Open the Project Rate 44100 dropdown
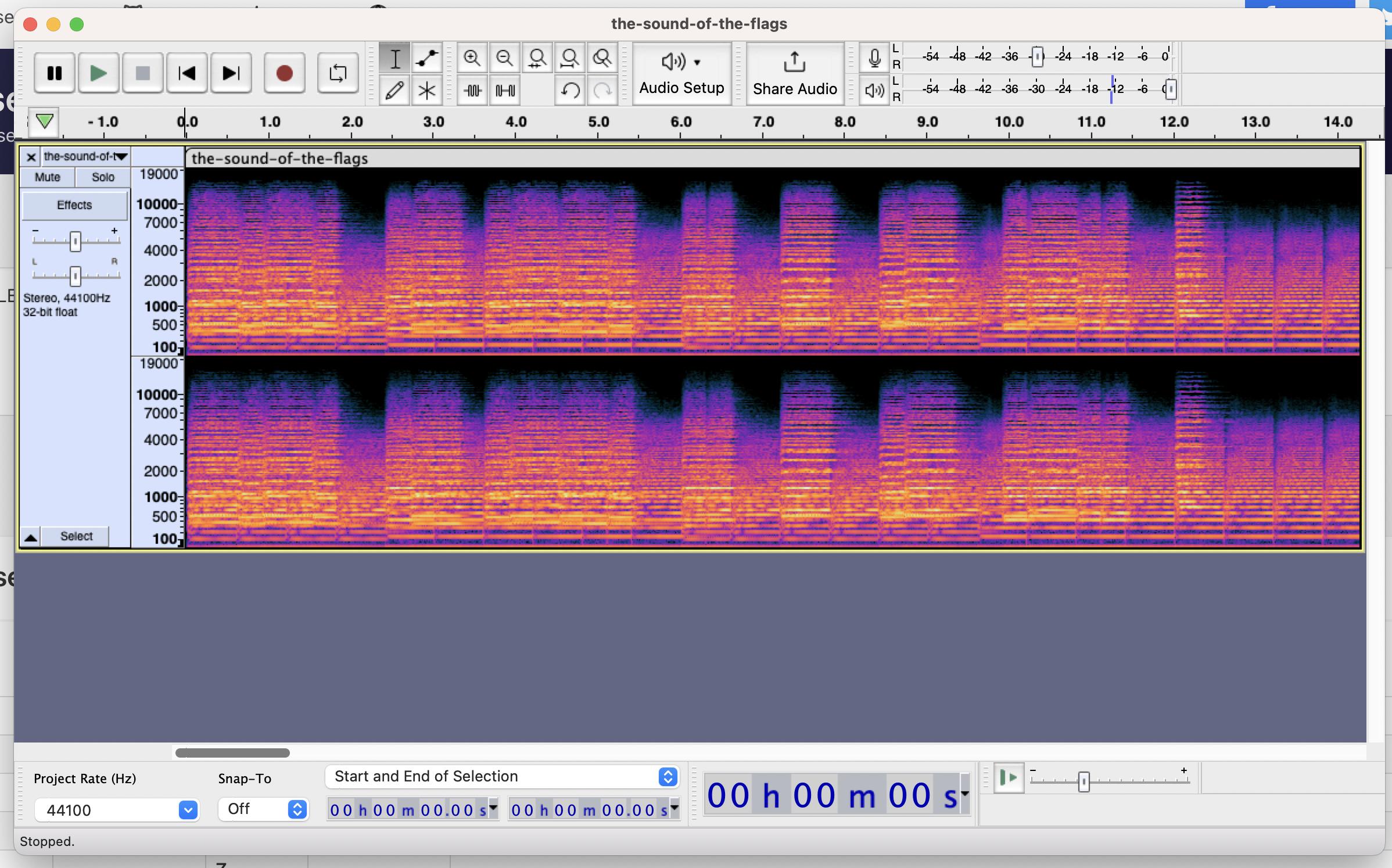The image size is (1392, 868). point(188,810)
